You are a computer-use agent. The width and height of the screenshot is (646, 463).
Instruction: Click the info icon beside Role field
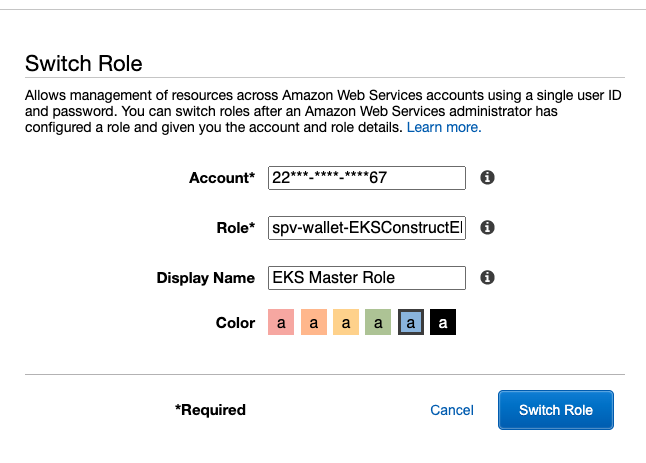(x=487, y=227)
